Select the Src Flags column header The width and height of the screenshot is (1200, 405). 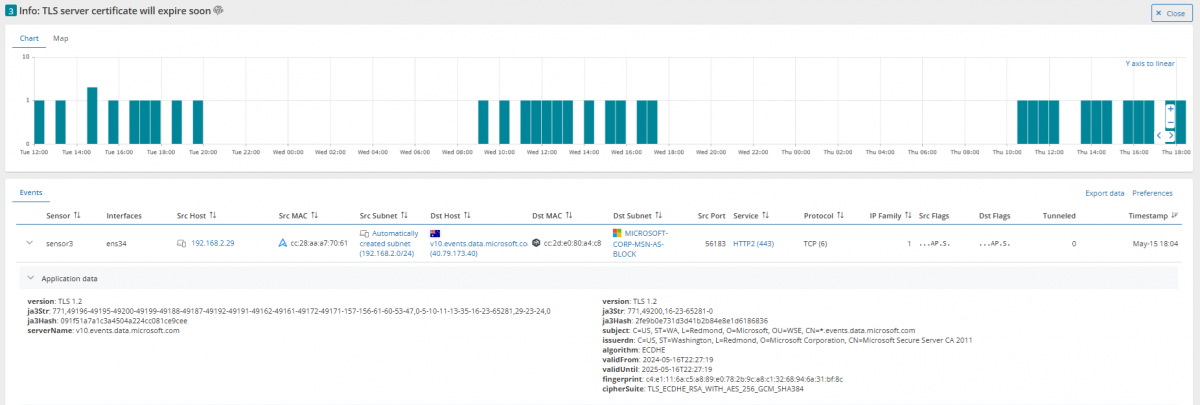pos(936,215)
